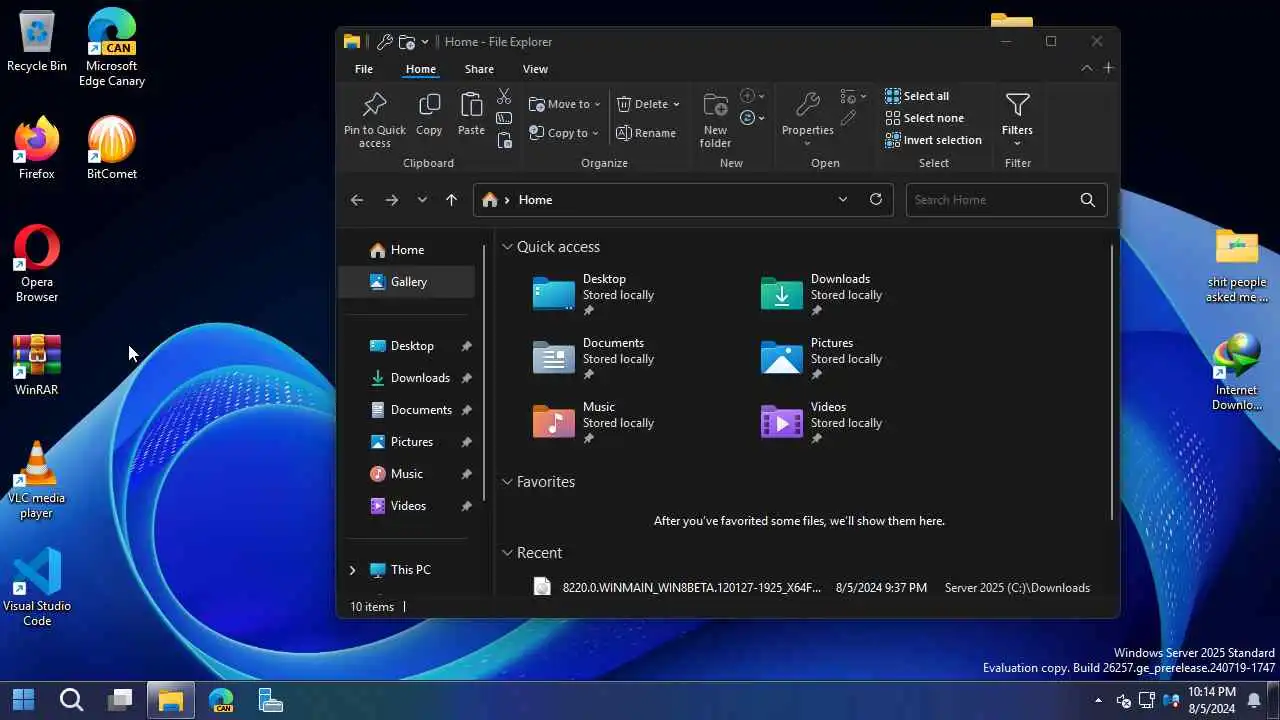
Task: Select the WinRAR desktop shortcut
Action: pos(37,365)
